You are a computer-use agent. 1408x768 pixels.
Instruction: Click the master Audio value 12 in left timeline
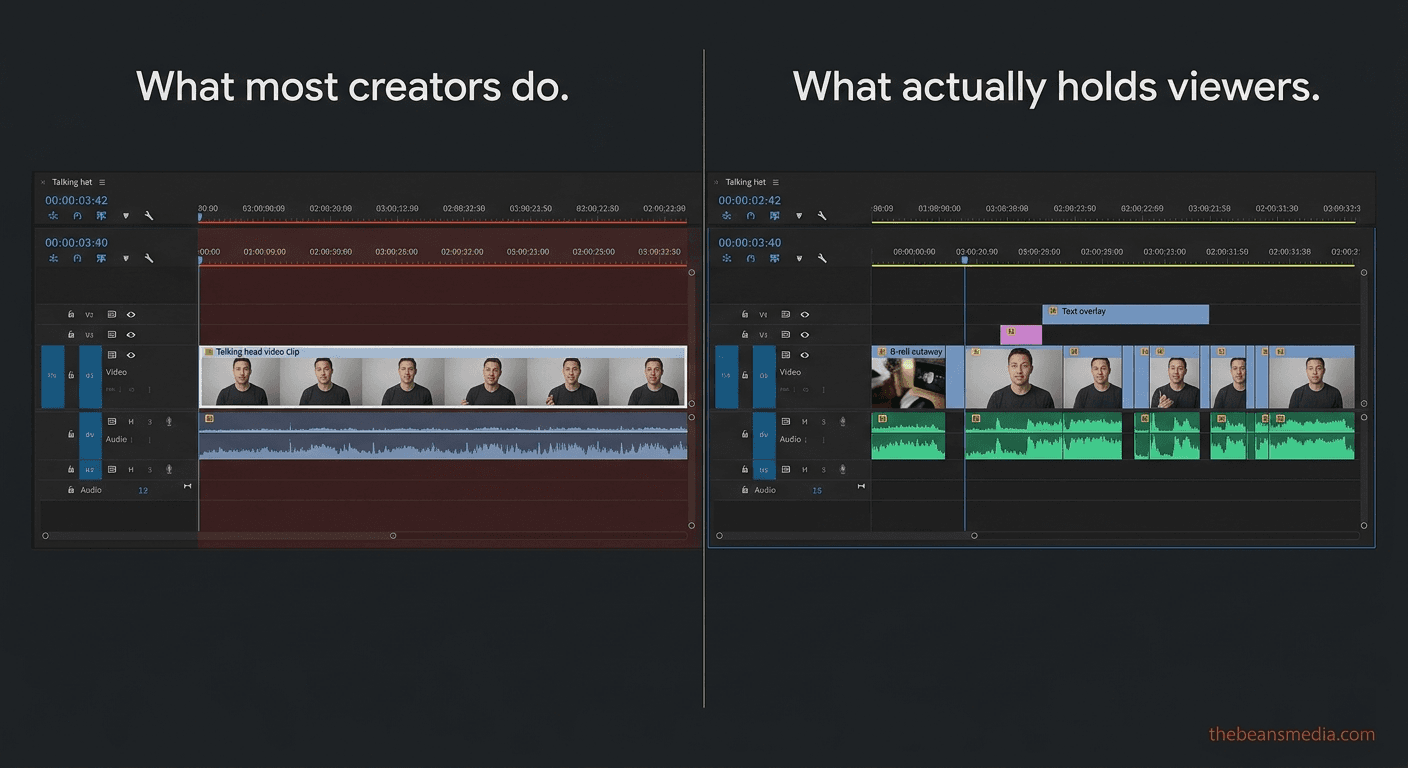(x=143, y=490)
